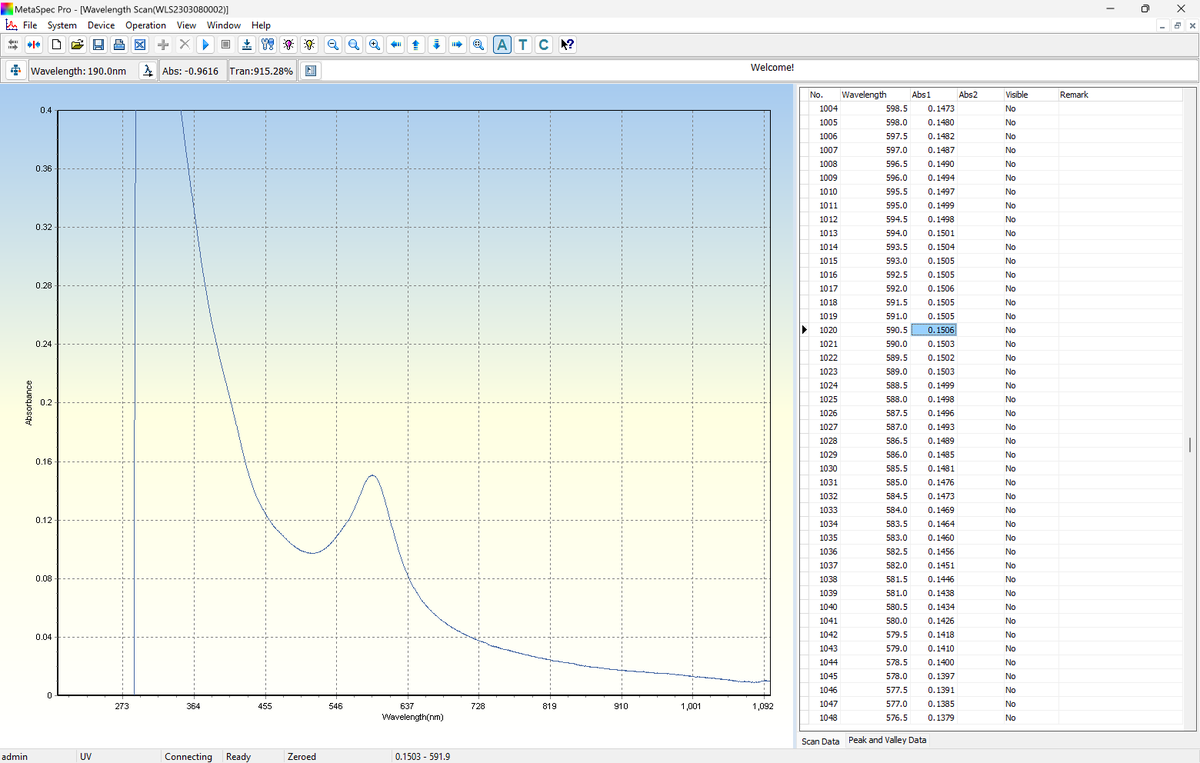The height and width of the screenshot is (763, 1200).
Task: Pan graph up with the blue arrow
Action: [x=416, y=45]
